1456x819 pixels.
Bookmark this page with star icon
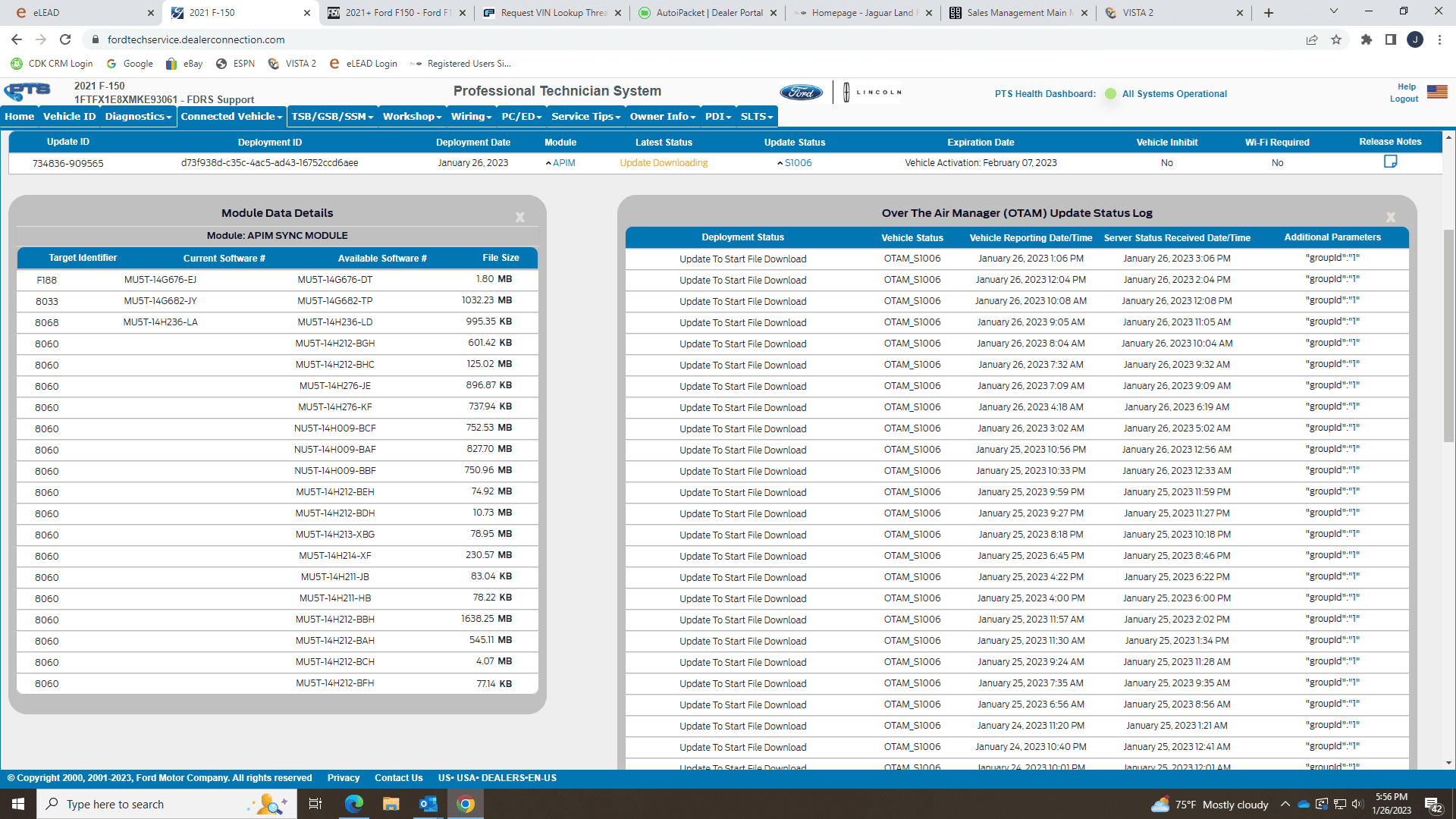click(x=1336, y=39)
